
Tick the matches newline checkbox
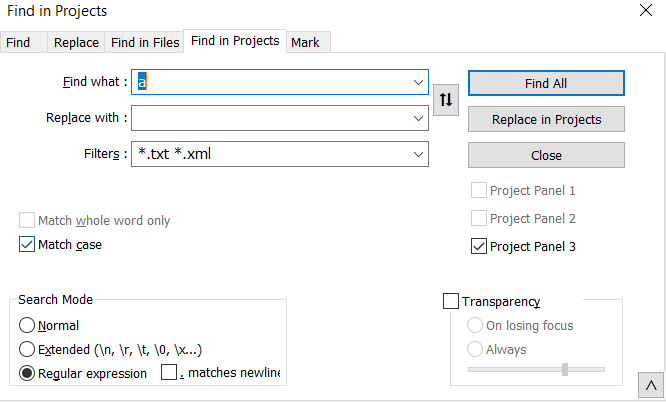point(169,372)
